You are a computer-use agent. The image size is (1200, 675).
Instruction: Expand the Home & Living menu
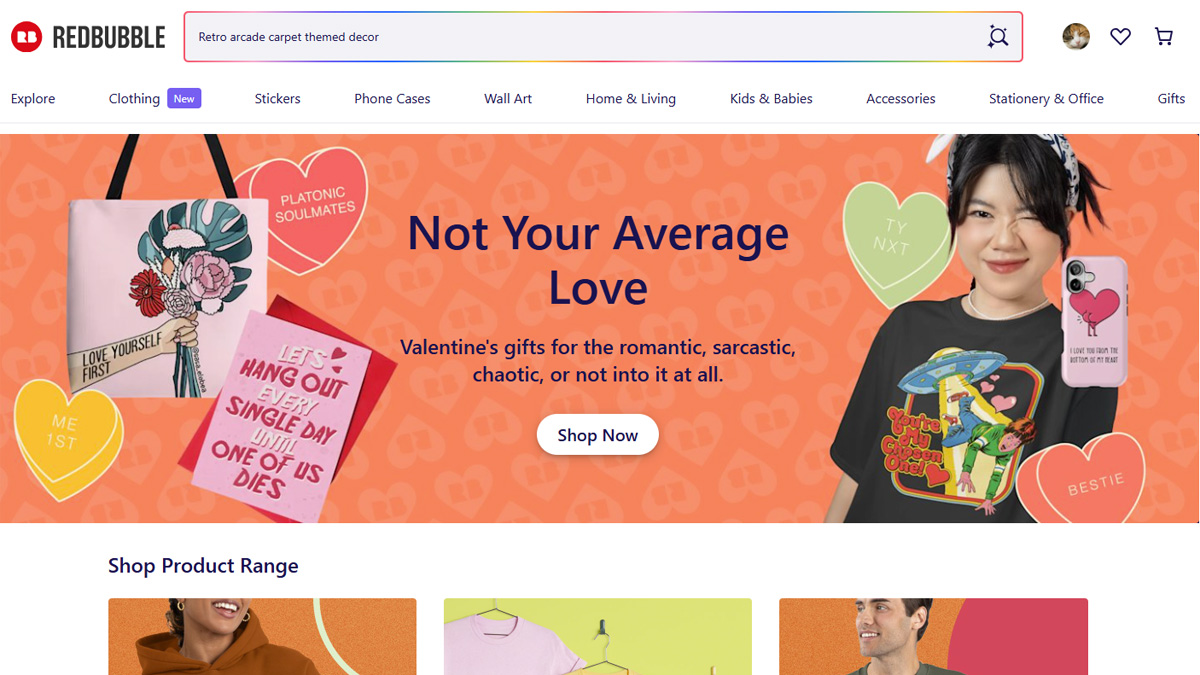631,99
